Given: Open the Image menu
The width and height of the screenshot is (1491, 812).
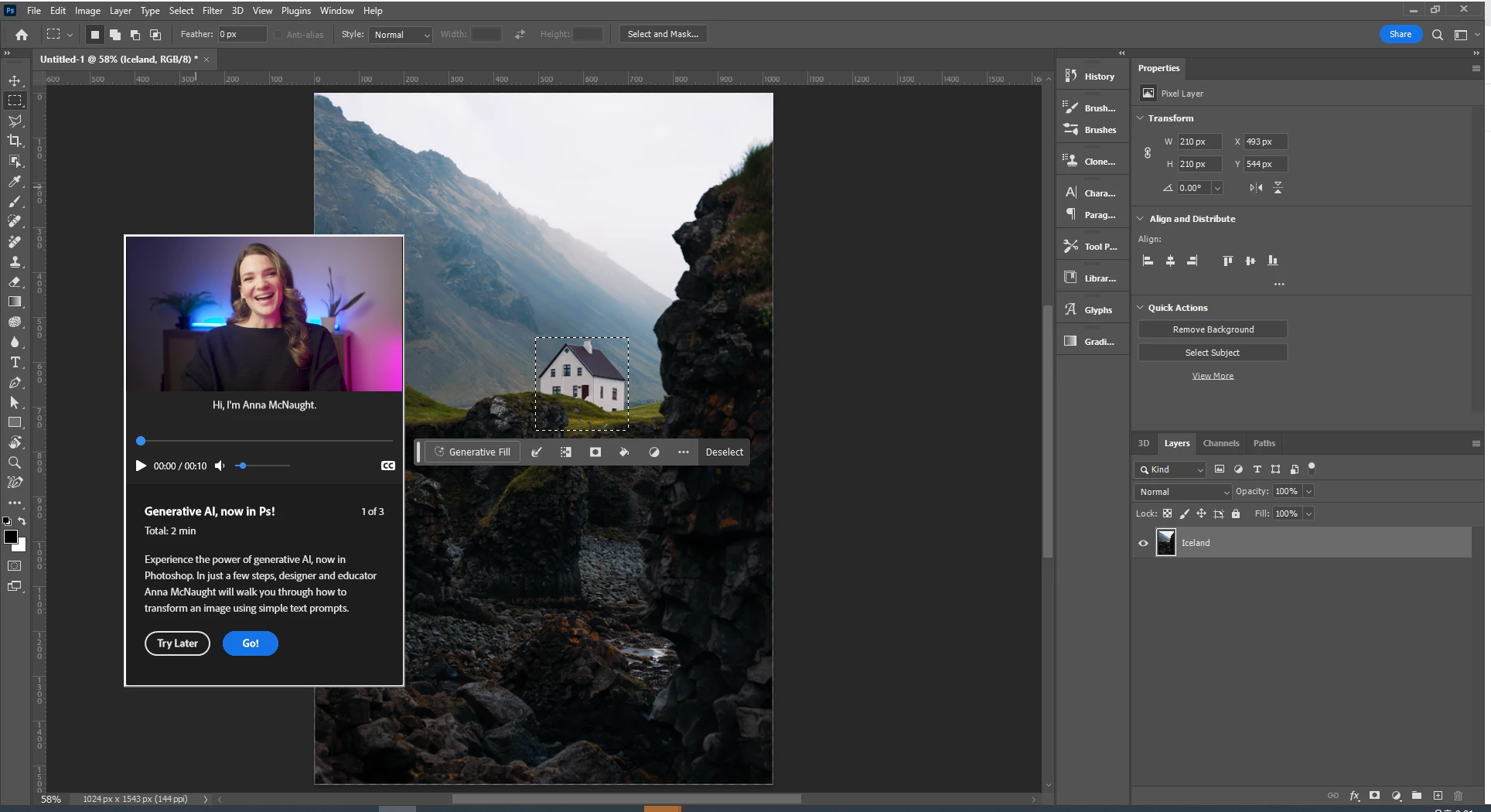Looking at the screenshot, I should tap(87, 11).
